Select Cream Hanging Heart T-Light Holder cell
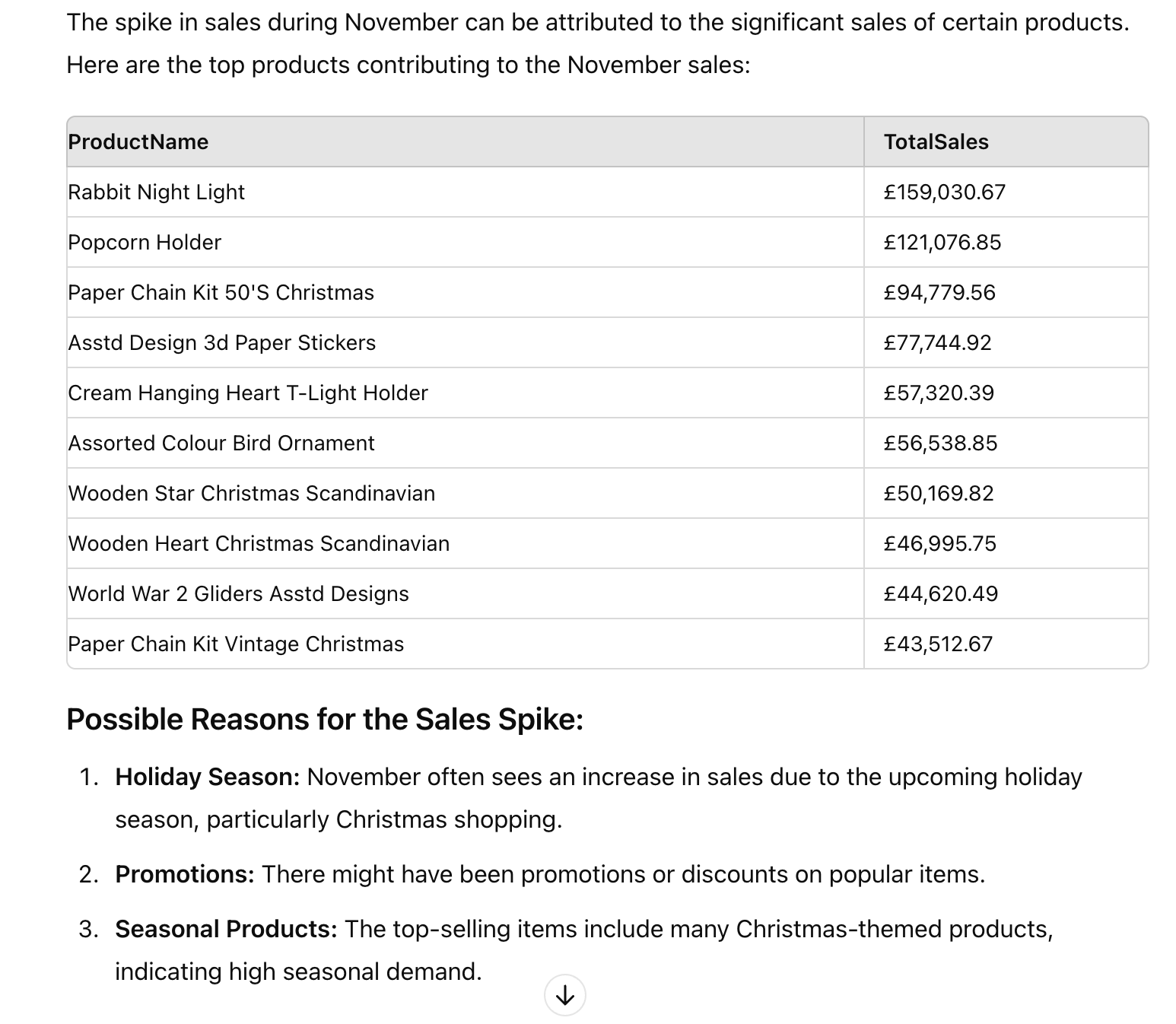The height and width of the screenshot is (1024, 1176). click(247, 393)
